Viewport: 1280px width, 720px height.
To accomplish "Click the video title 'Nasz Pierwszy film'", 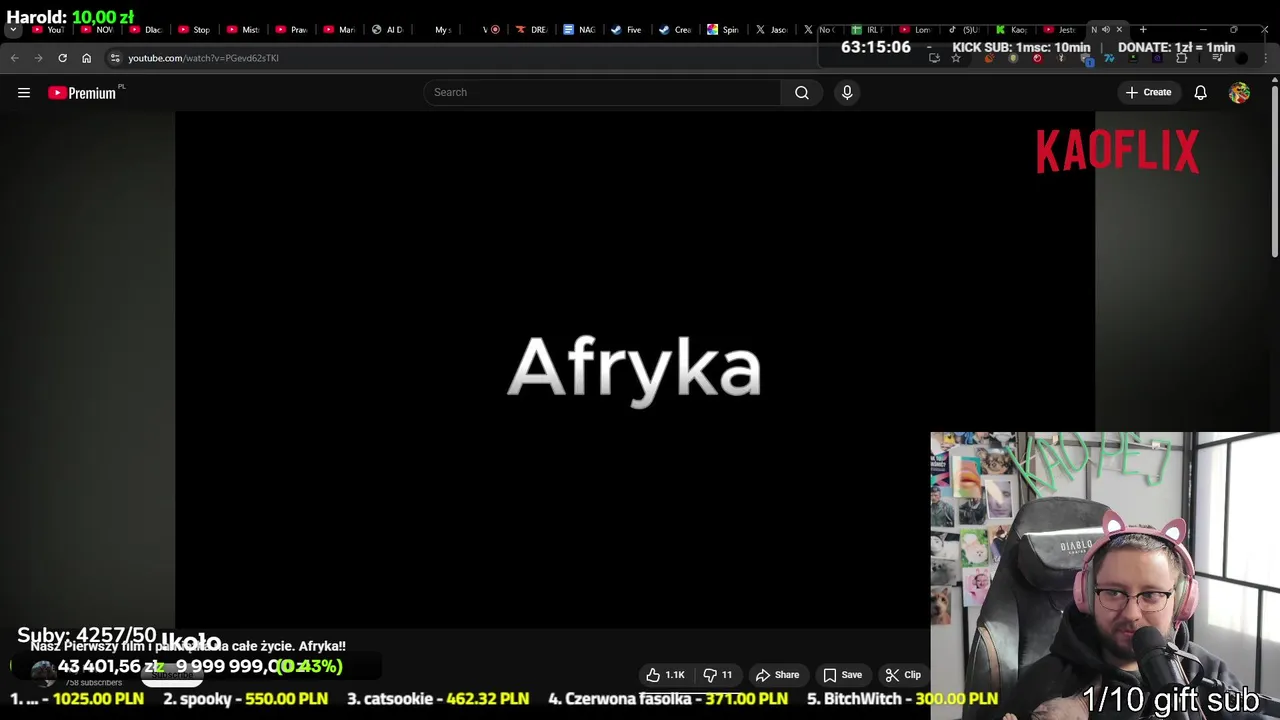I will click(x=188, y=646).
